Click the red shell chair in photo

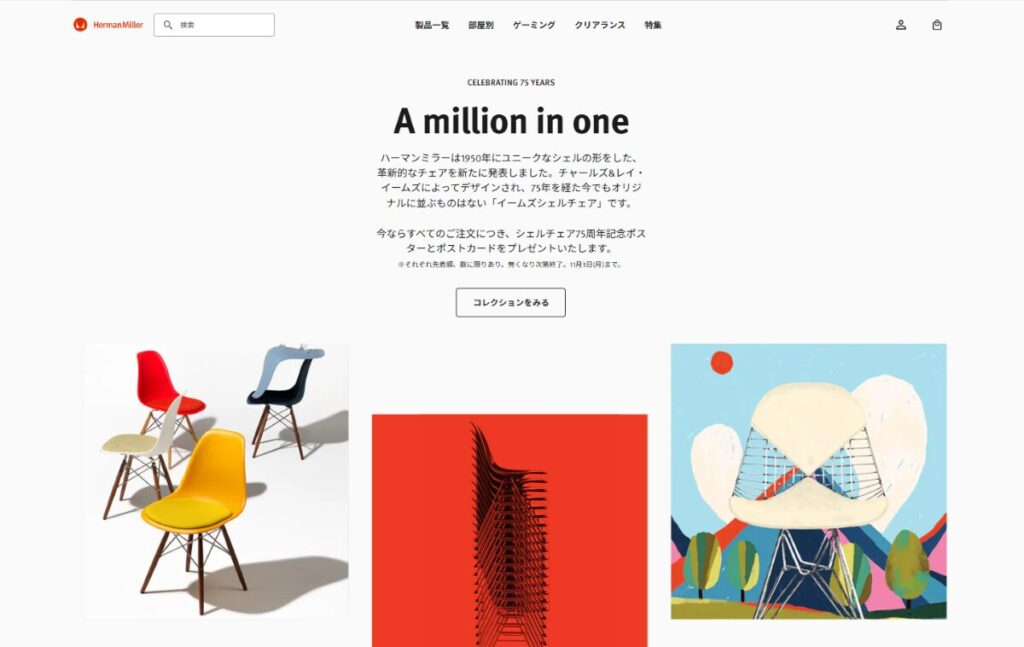point(167,392)
